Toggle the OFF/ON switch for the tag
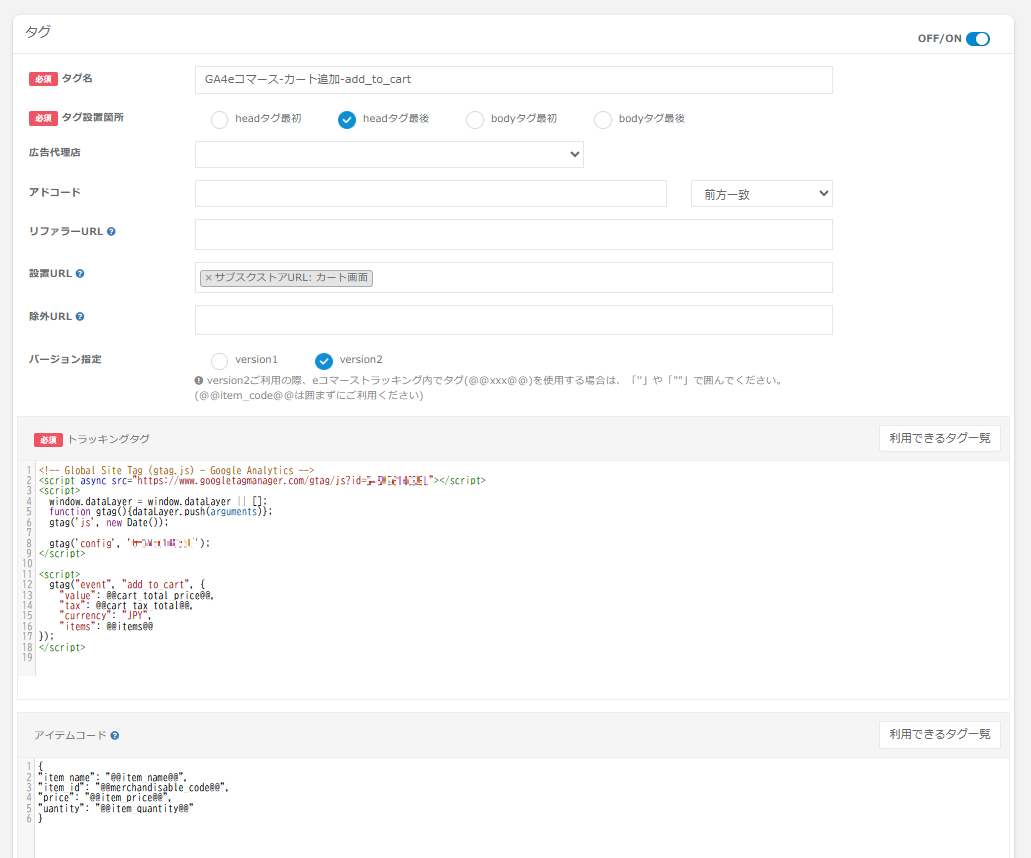 977,39
